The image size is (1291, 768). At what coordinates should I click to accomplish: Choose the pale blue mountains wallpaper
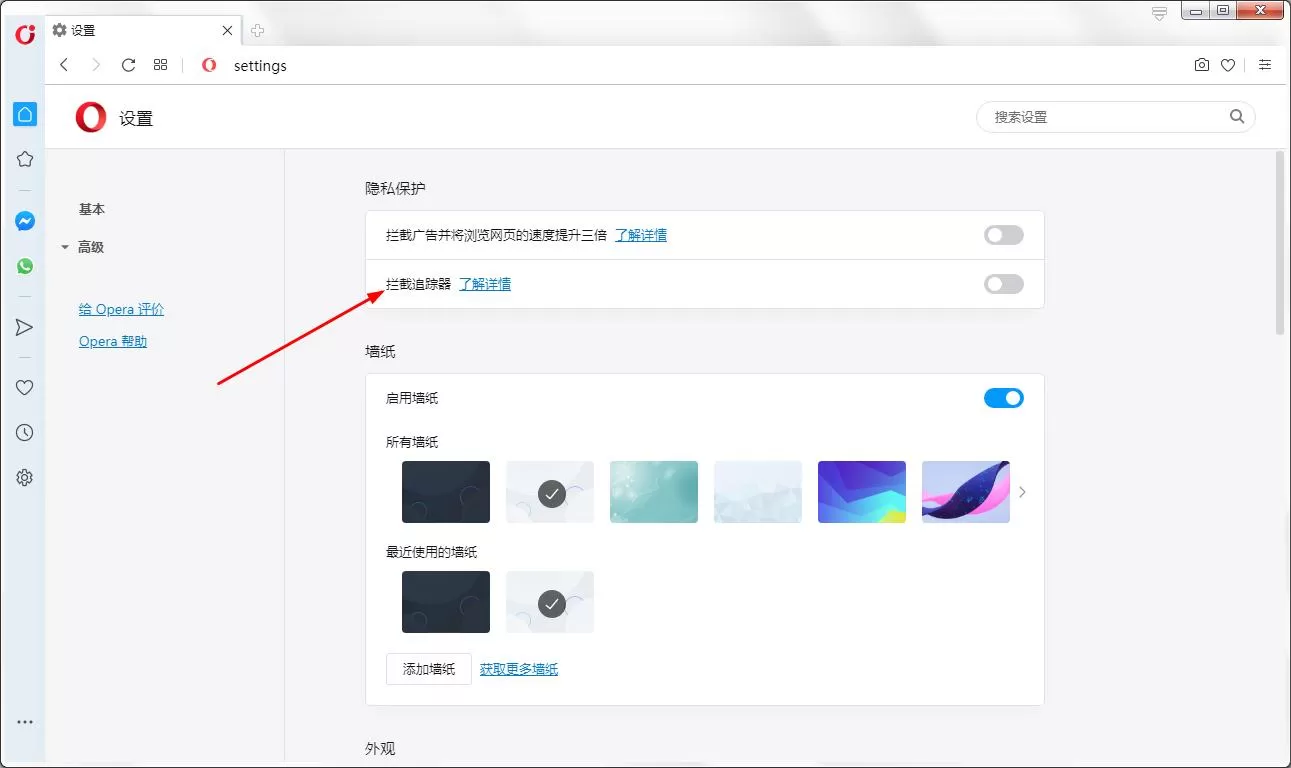(x=758, y=492)
